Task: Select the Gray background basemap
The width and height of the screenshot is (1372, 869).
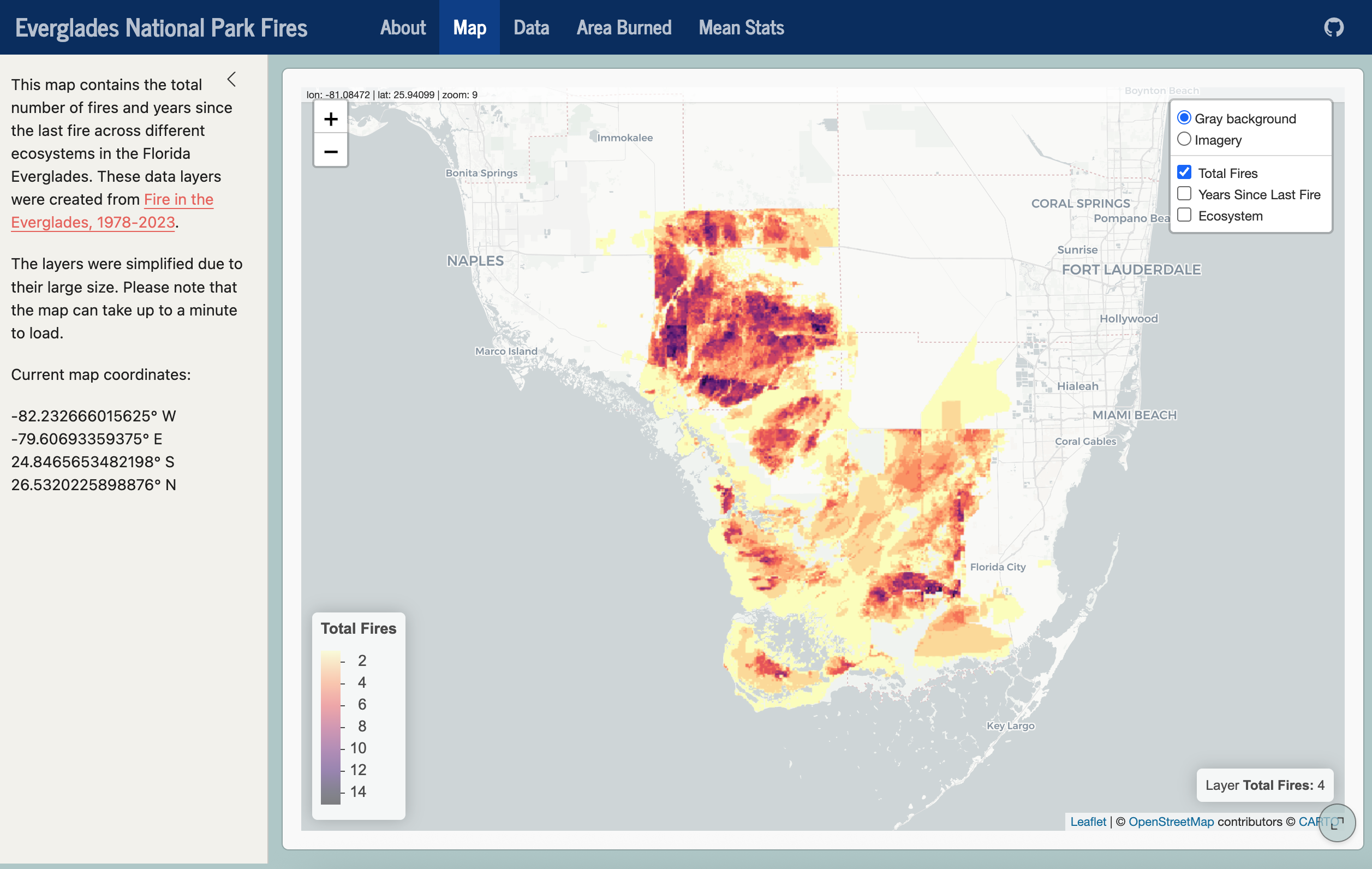Action: click(1184, 118)
